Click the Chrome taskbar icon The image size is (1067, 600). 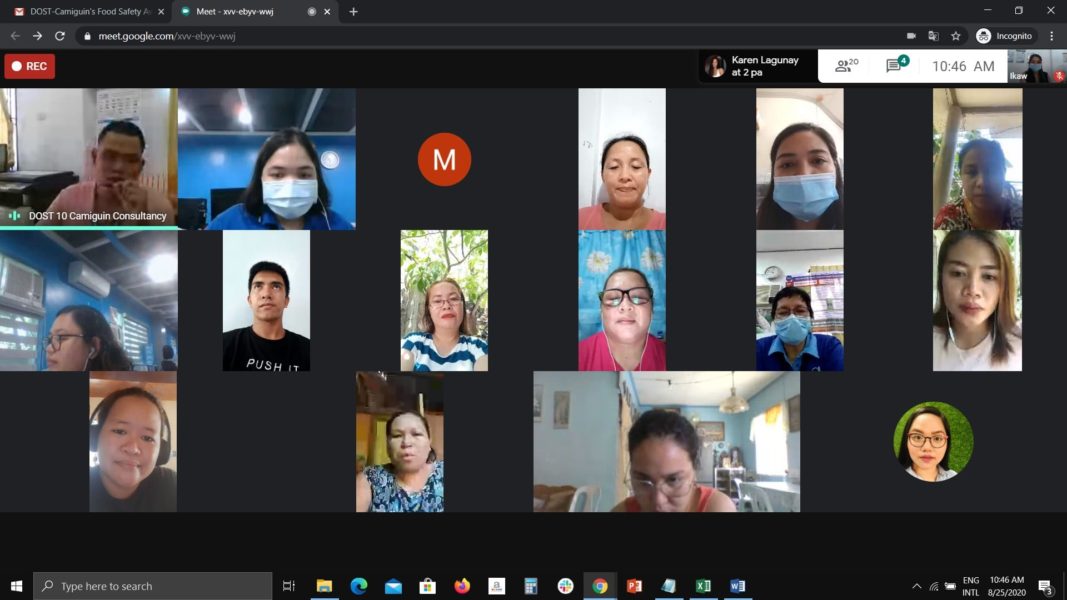click(600, 586)
